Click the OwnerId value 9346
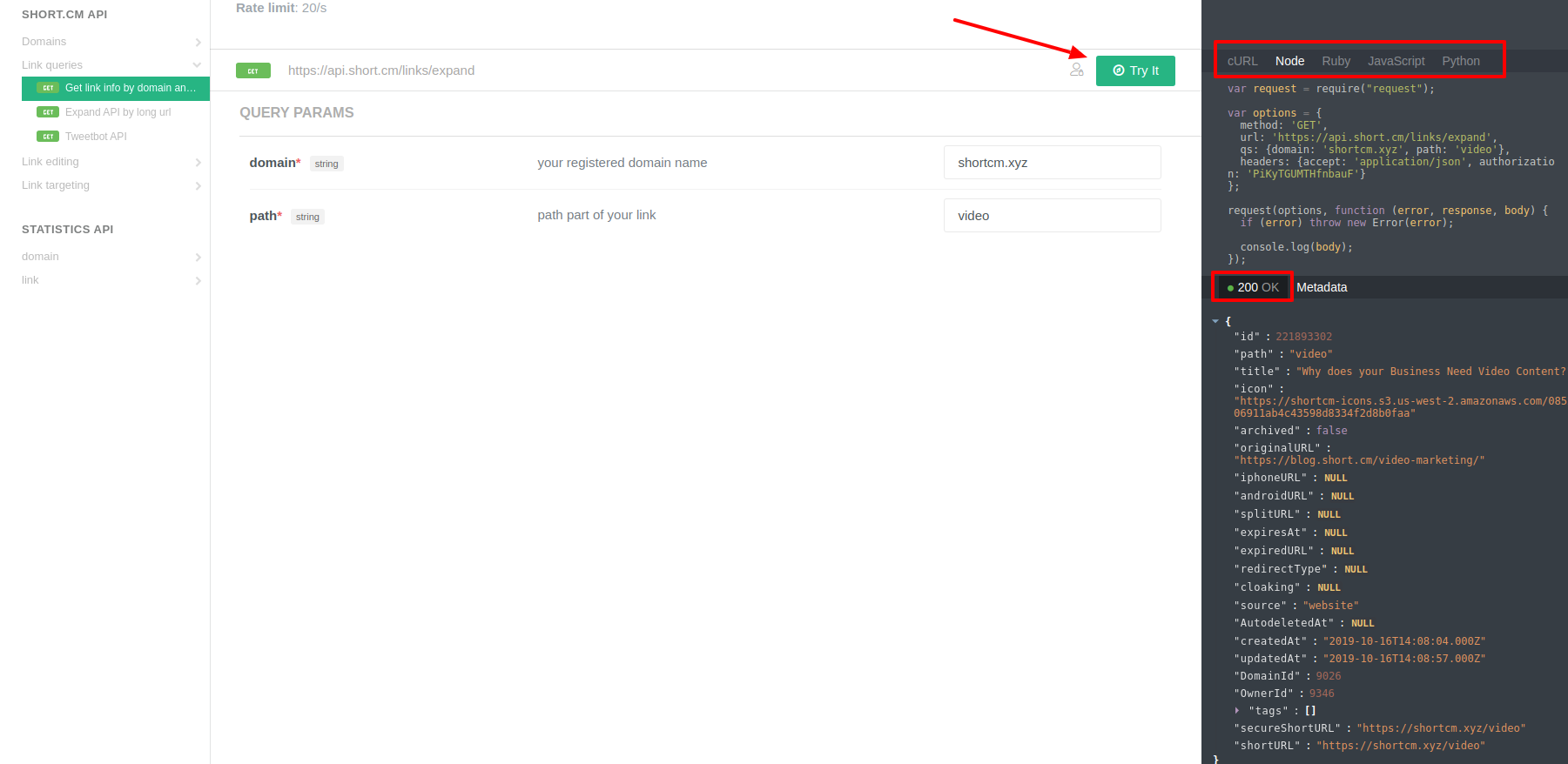This screenshot has width=1568, height=764. (1322, 694)
